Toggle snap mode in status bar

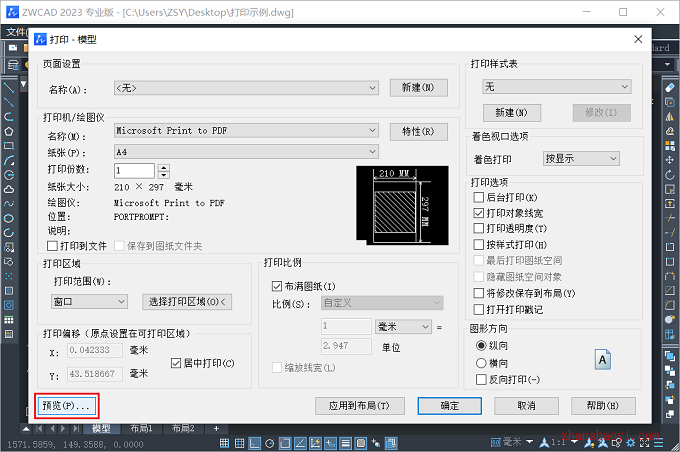point(224,443)
